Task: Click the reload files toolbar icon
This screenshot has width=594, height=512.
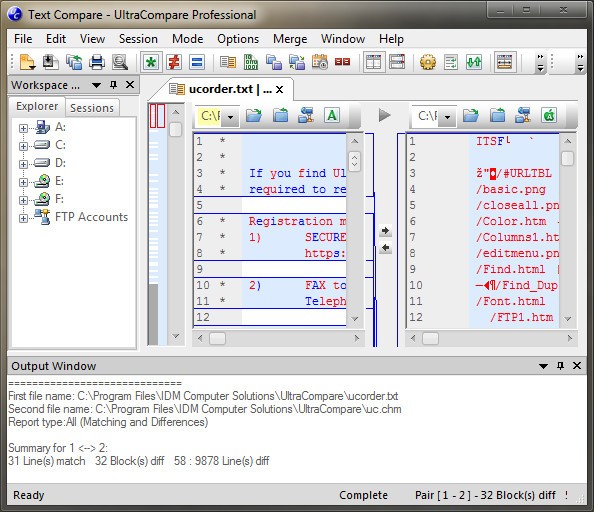Action: (x=74, y=62)
